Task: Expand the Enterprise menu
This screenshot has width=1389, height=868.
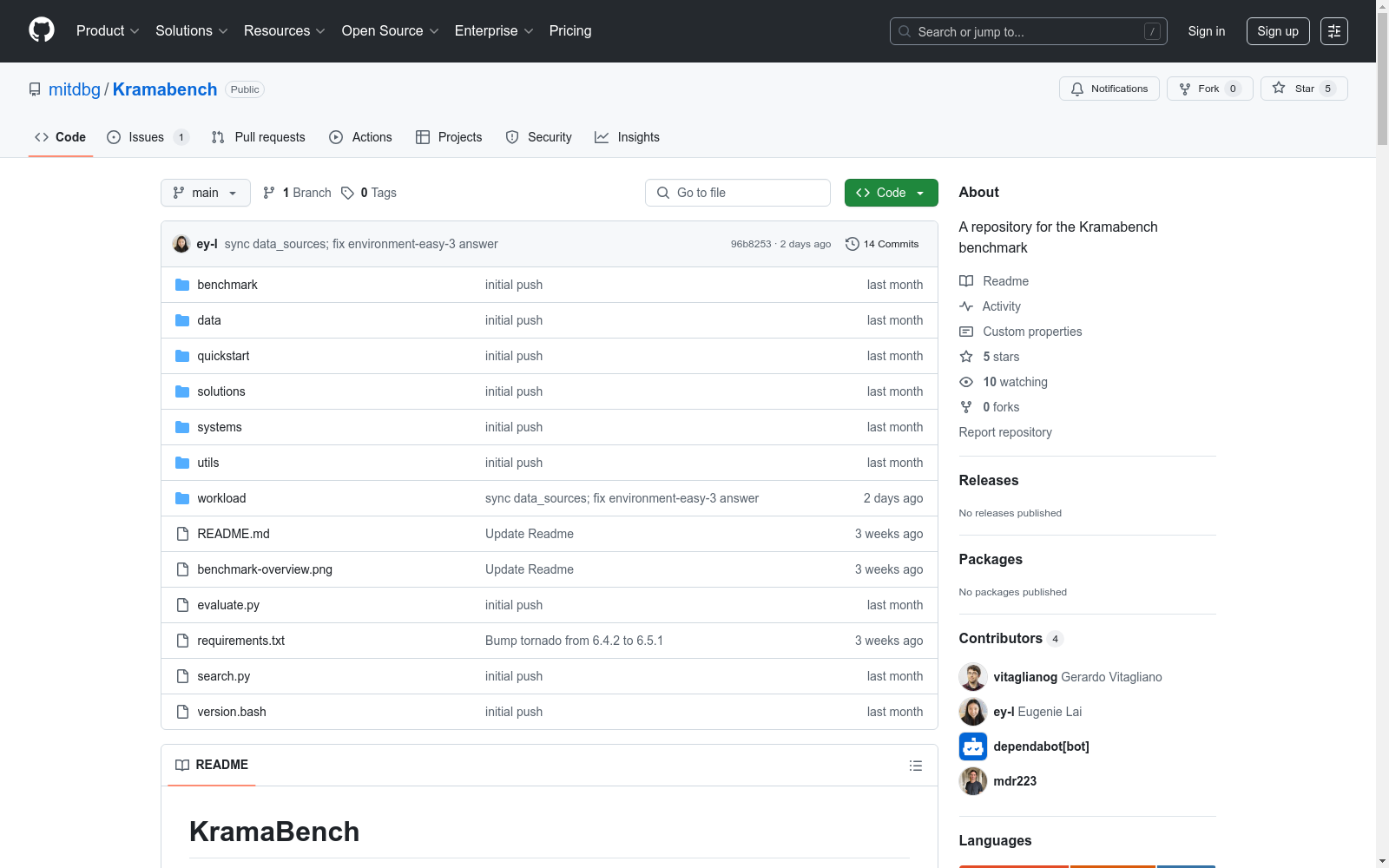Action: (494, 31)
